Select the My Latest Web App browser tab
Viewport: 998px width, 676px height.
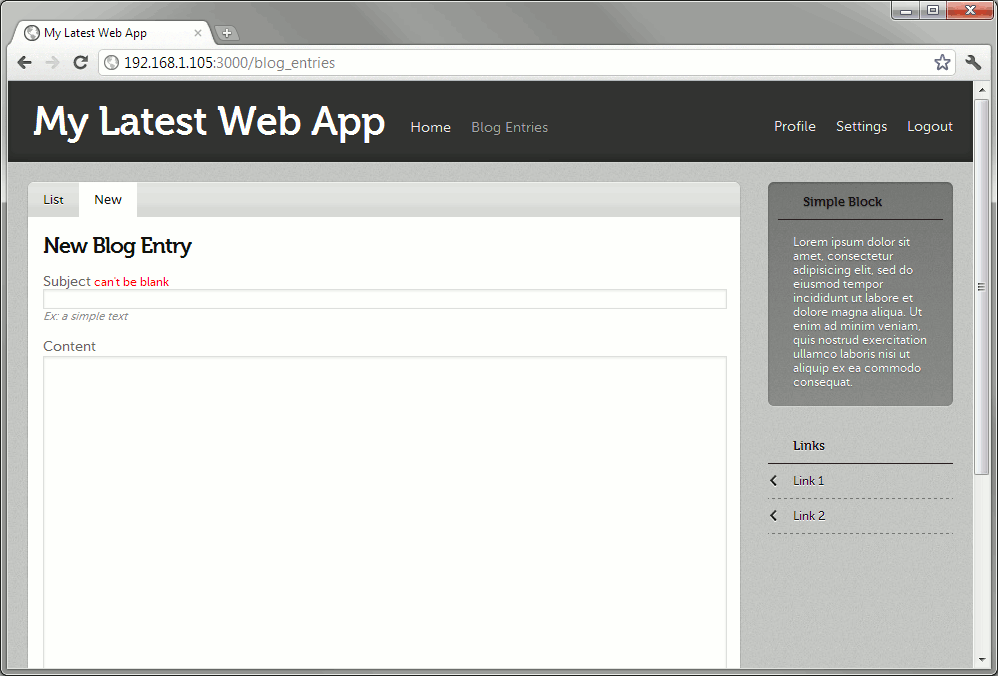111,33
